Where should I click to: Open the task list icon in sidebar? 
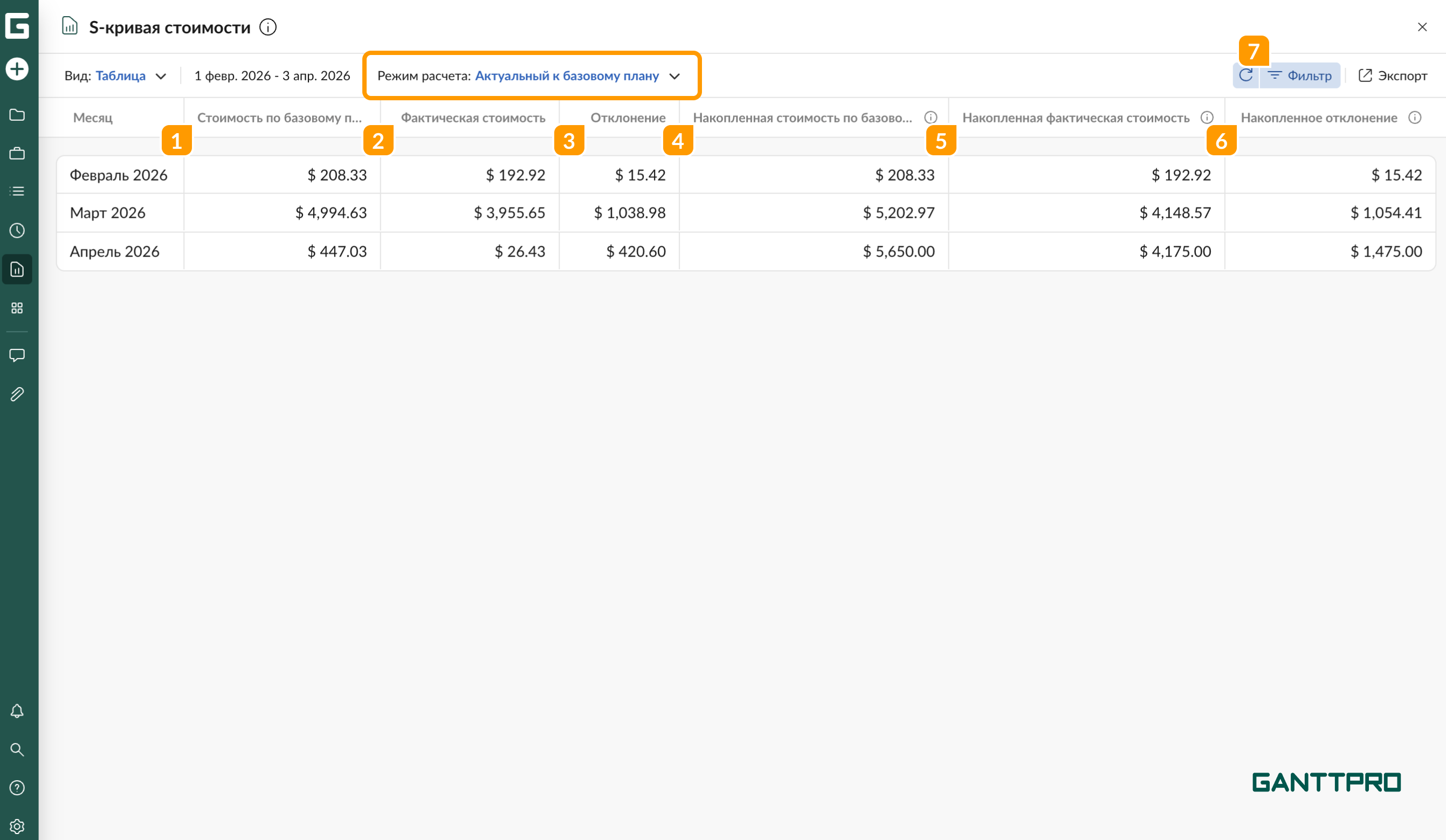[17, 191]
